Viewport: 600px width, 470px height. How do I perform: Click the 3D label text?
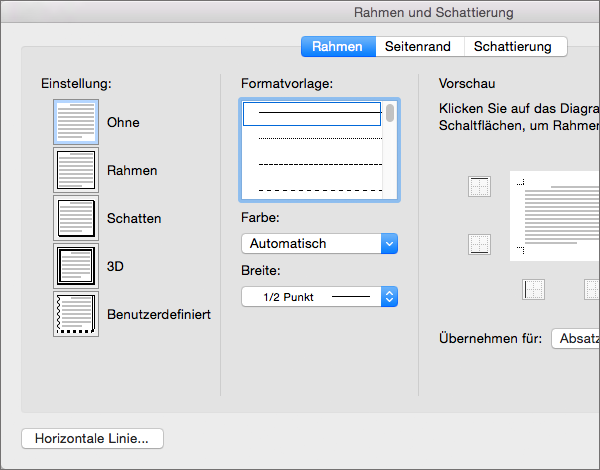pyautogui.click(x=115, y=266)
